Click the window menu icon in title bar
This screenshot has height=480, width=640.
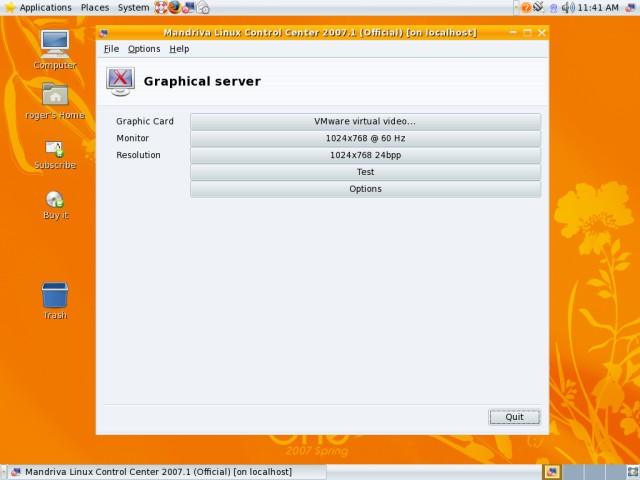click(x=104, y=33)
